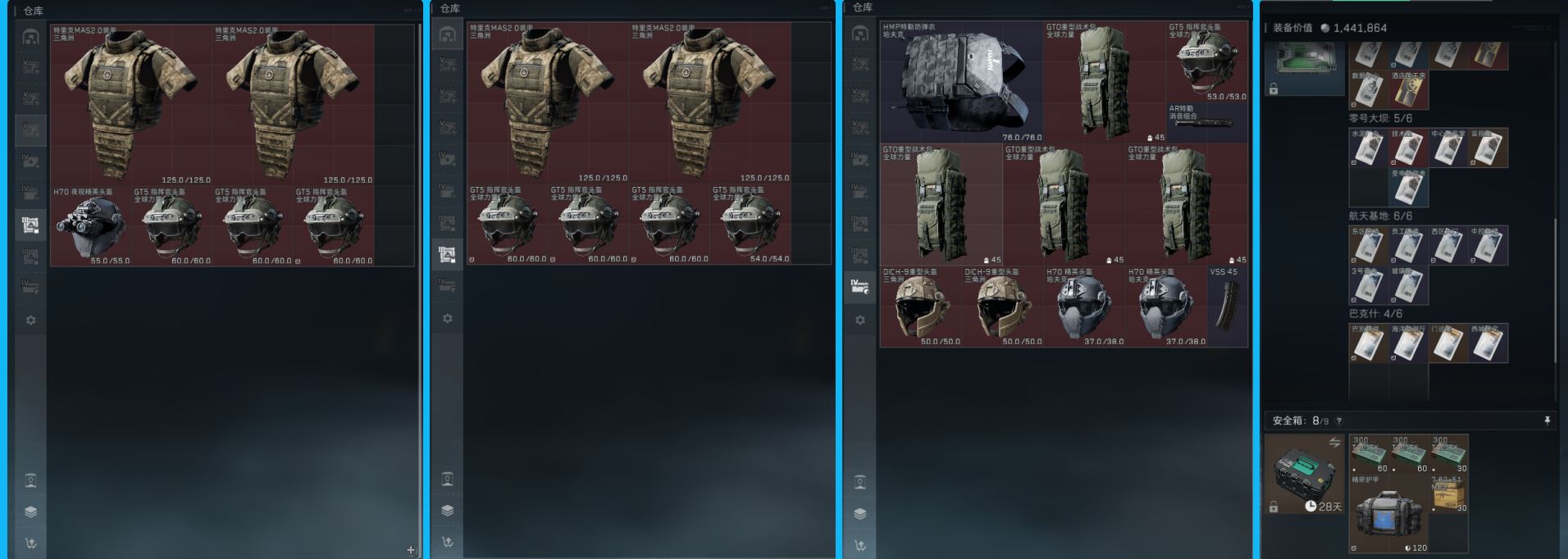The height and width of the screenshot is (559, 1568).
Task: Select highlighted storage box tab in middle warehouse sidebar
Action: [447, 254]
